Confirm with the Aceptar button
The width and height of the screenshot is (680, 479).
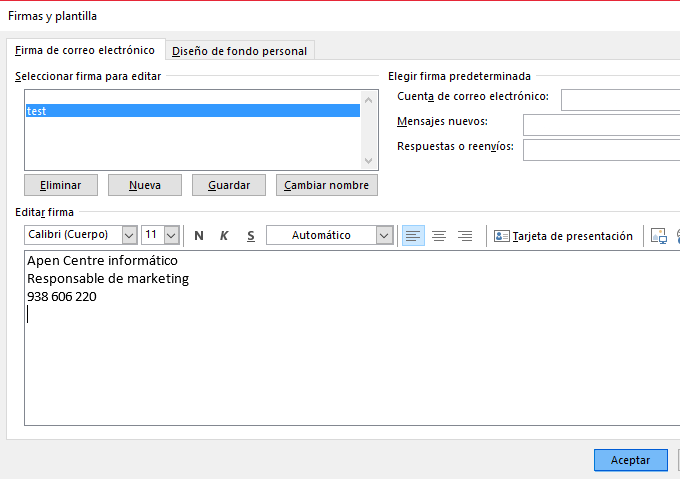(x=630, y=460)
